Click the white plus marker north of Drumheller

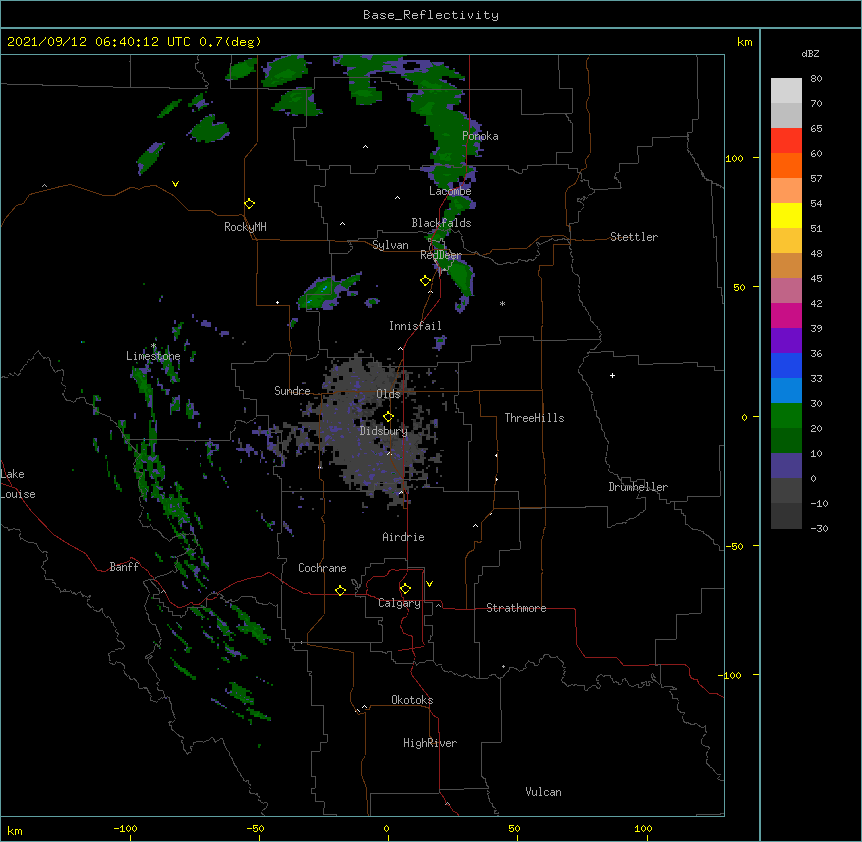612,375
